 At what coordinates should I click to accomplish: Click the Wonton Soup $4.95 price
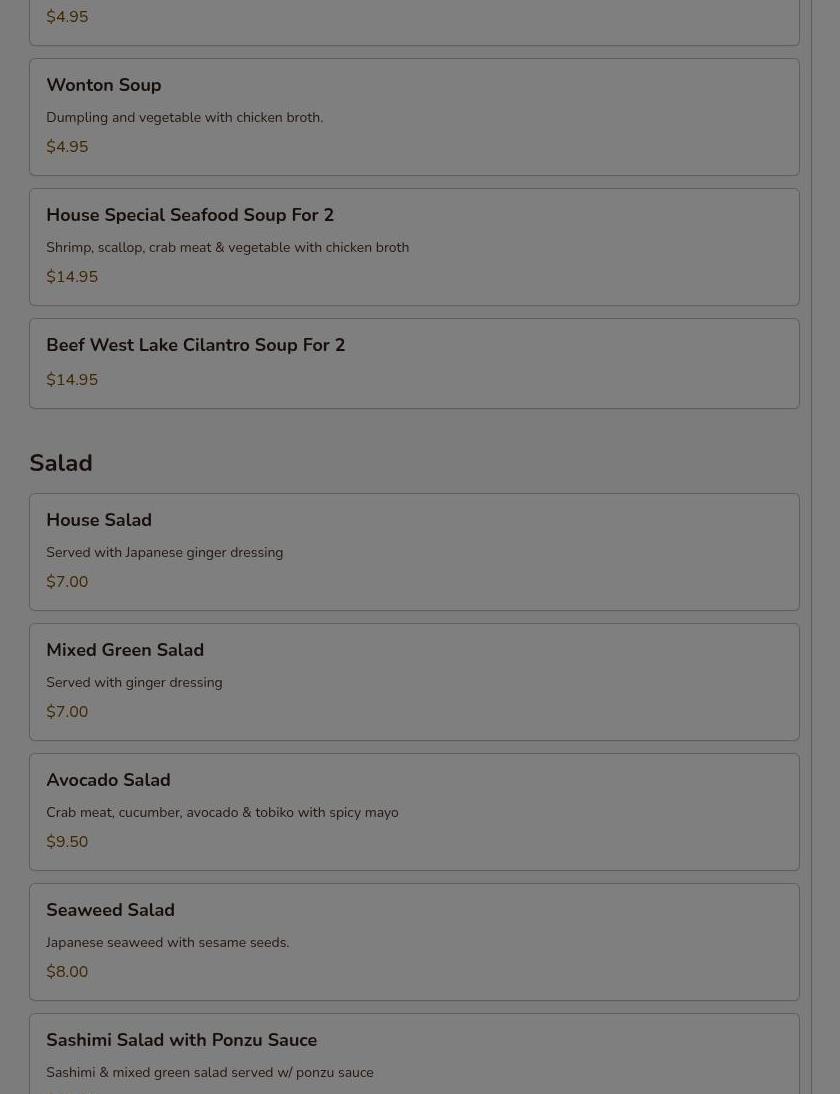tap(67, 147)
